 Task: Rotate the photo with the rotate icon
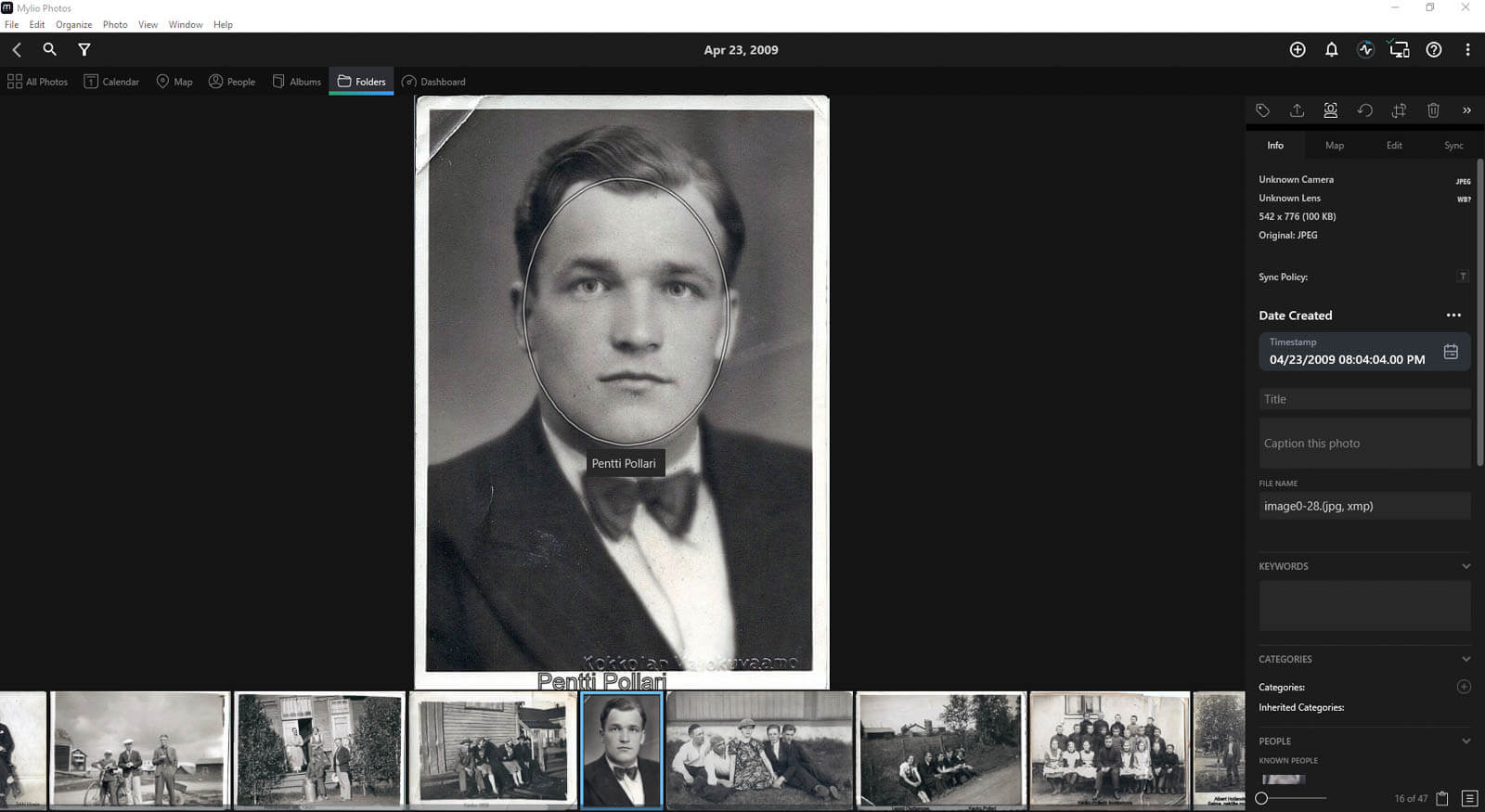[1364, 110]
